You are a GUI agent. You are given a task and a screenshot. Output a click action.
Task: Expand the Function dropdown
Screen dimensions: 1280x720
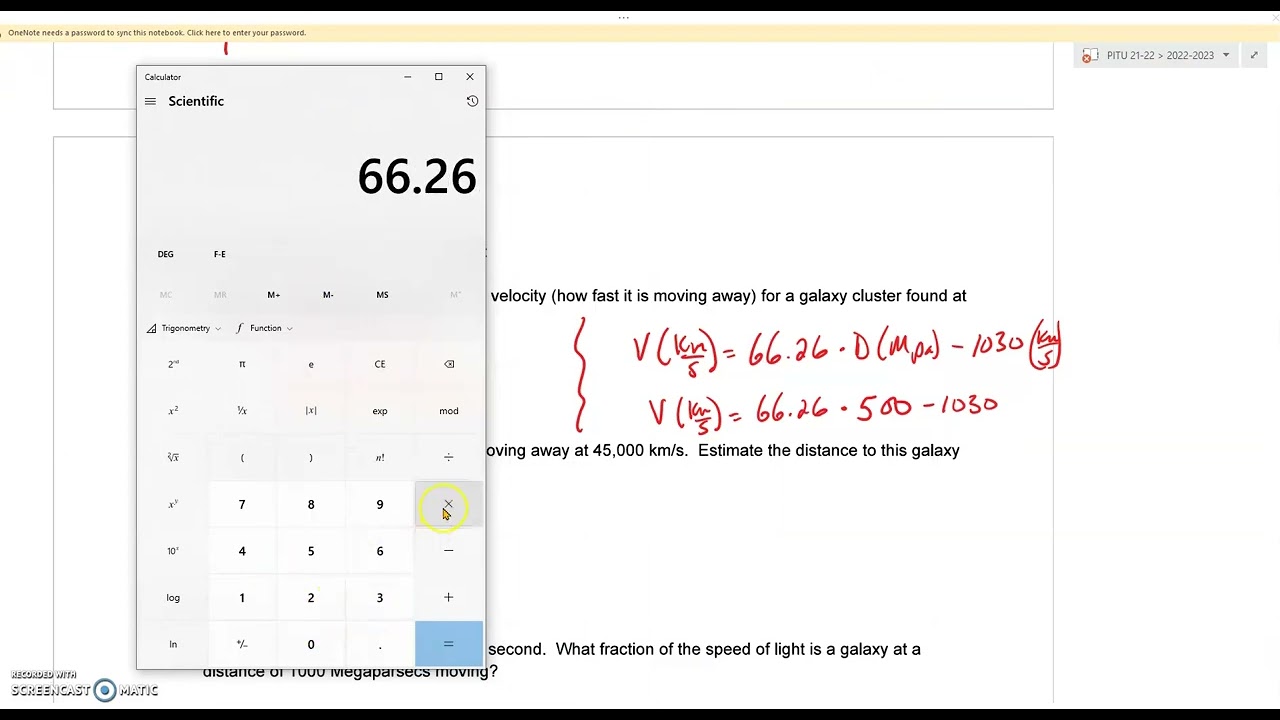[265, 328]
